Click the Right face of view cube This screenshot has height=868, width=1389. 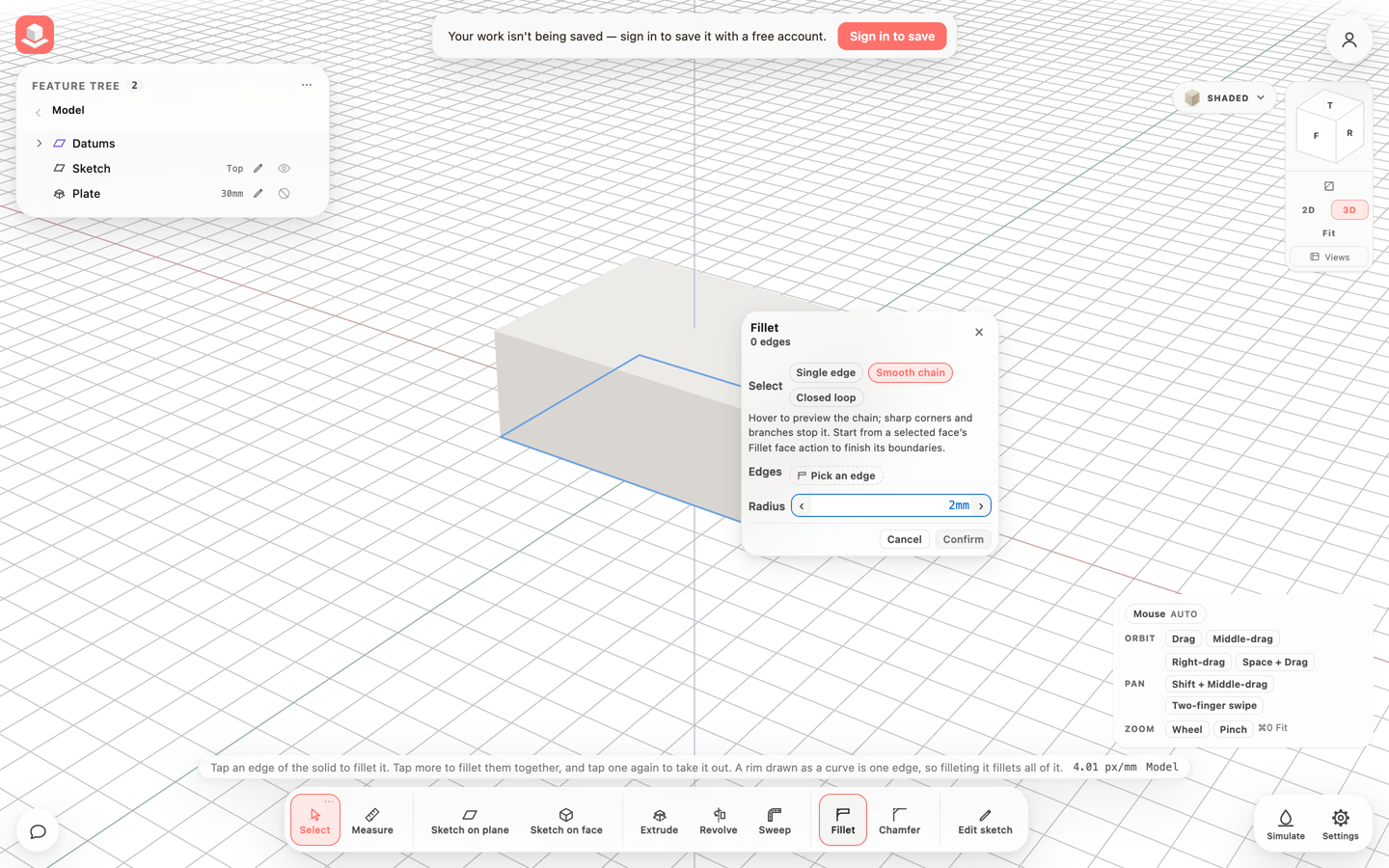coord(1349,134)
